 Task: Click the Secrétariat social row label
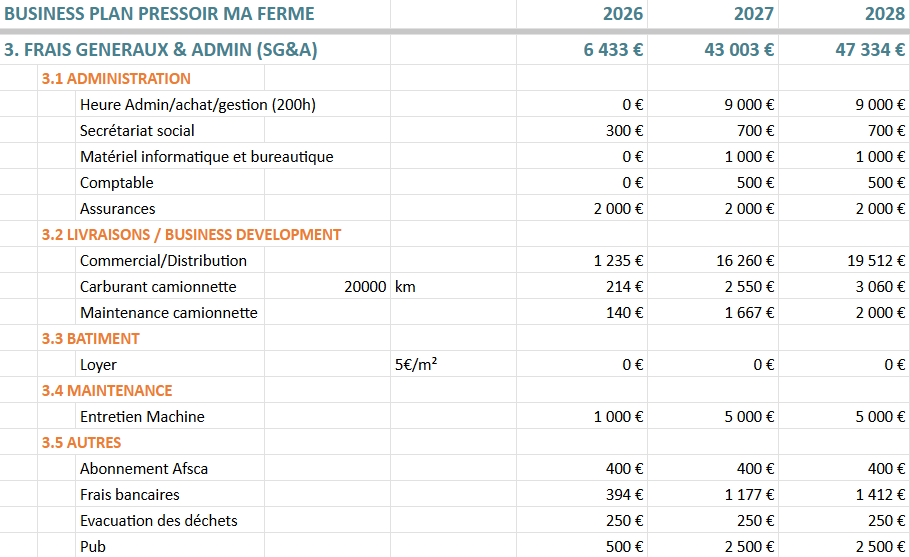pyautogui.click(x=137, y=131)
